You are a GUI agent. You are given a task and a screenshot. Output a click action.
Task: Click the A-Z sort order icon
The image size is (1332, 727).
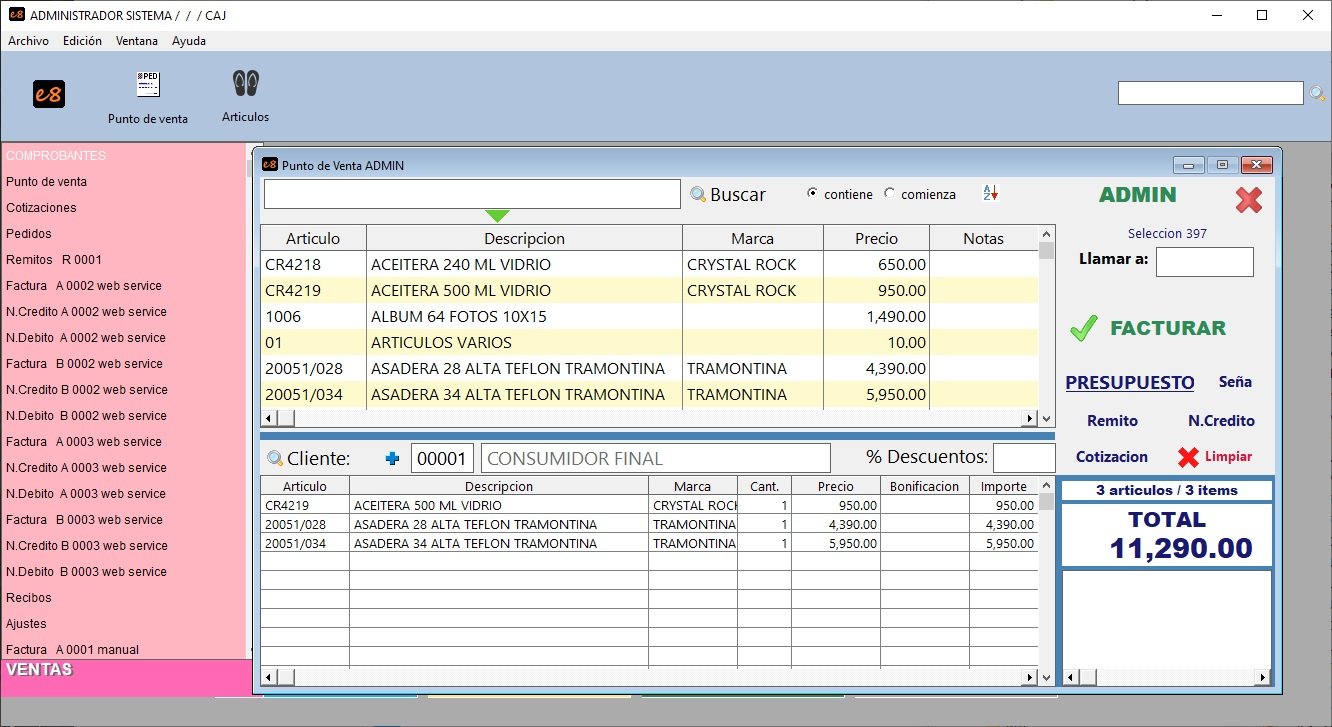pyautogui.click(x=990, y=194)
